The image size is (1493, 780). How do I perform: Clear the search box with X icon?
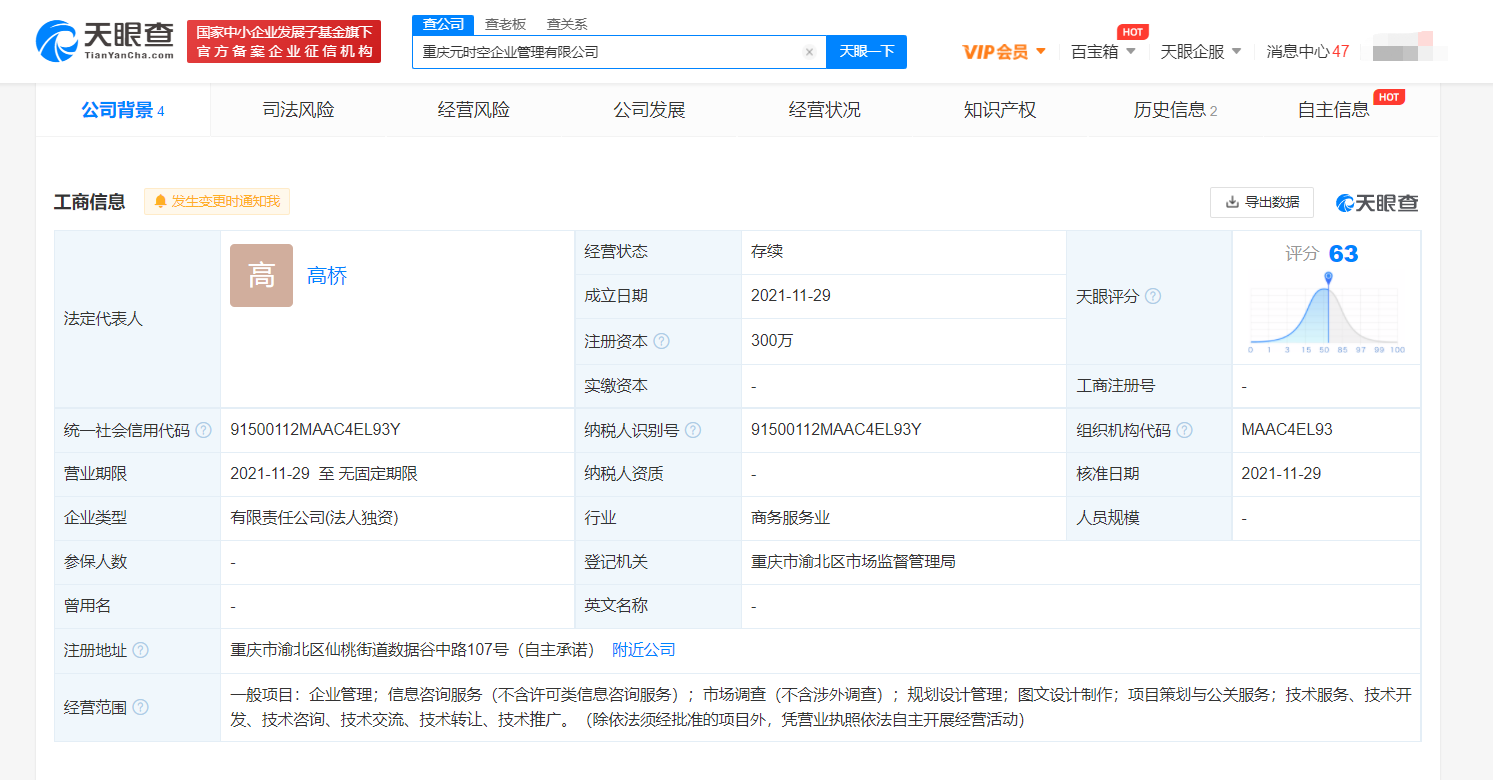809,52
